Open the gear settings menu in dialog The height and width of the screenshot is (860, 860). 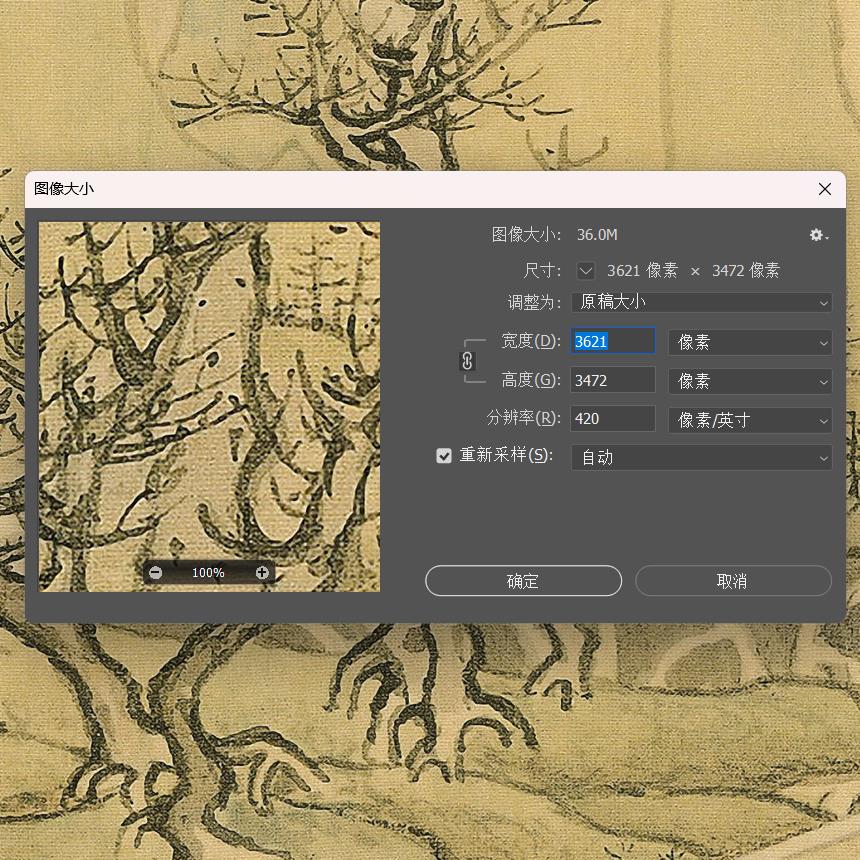tap(818, 235)
